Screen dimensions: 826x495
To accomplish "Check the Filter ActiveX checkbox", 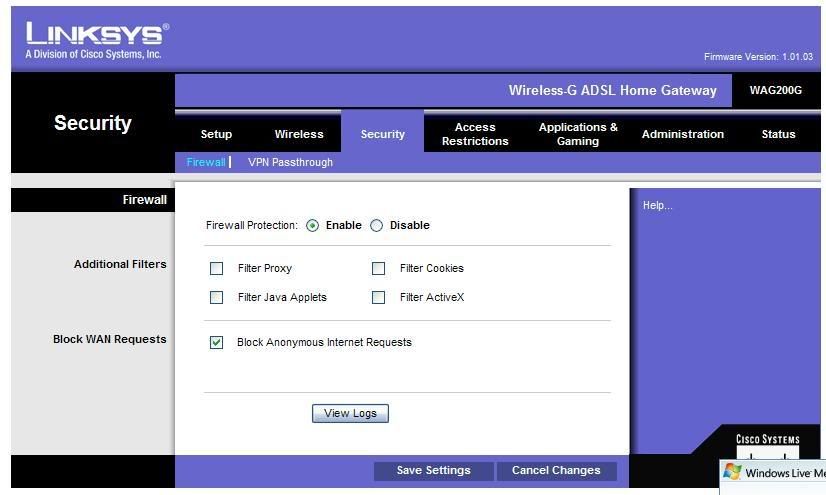I will [378, 298].
